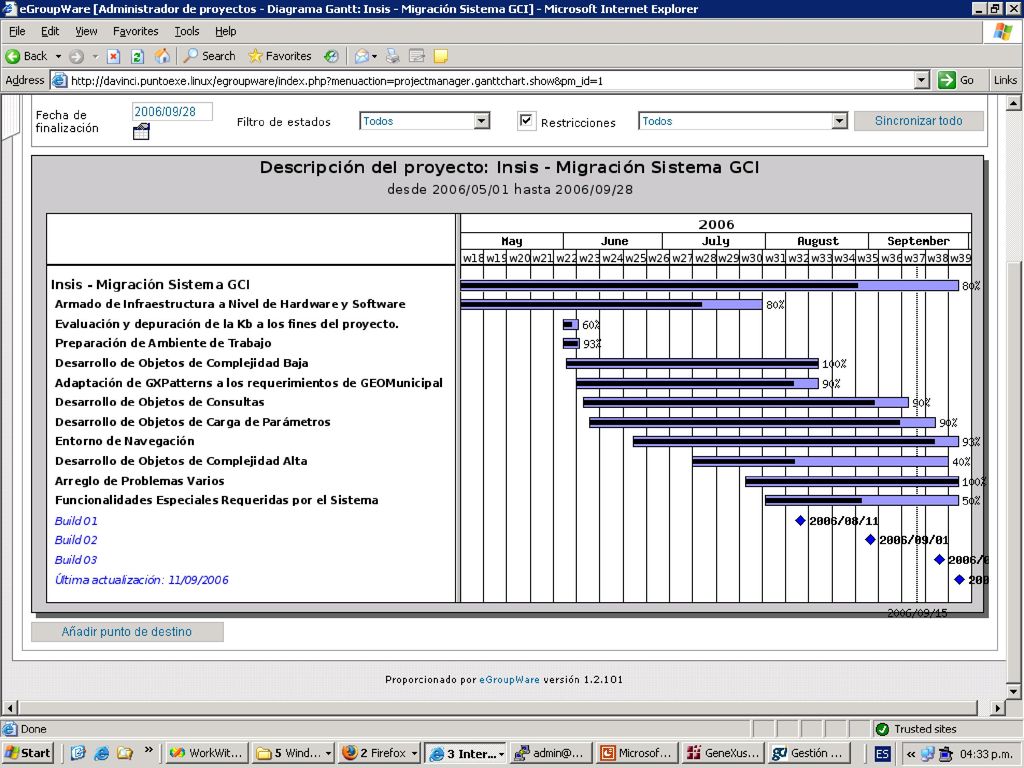Click the Back navigation arrow icon
Image resolution: width=1024 pixels, height=768 pixels.
(12, 56)
